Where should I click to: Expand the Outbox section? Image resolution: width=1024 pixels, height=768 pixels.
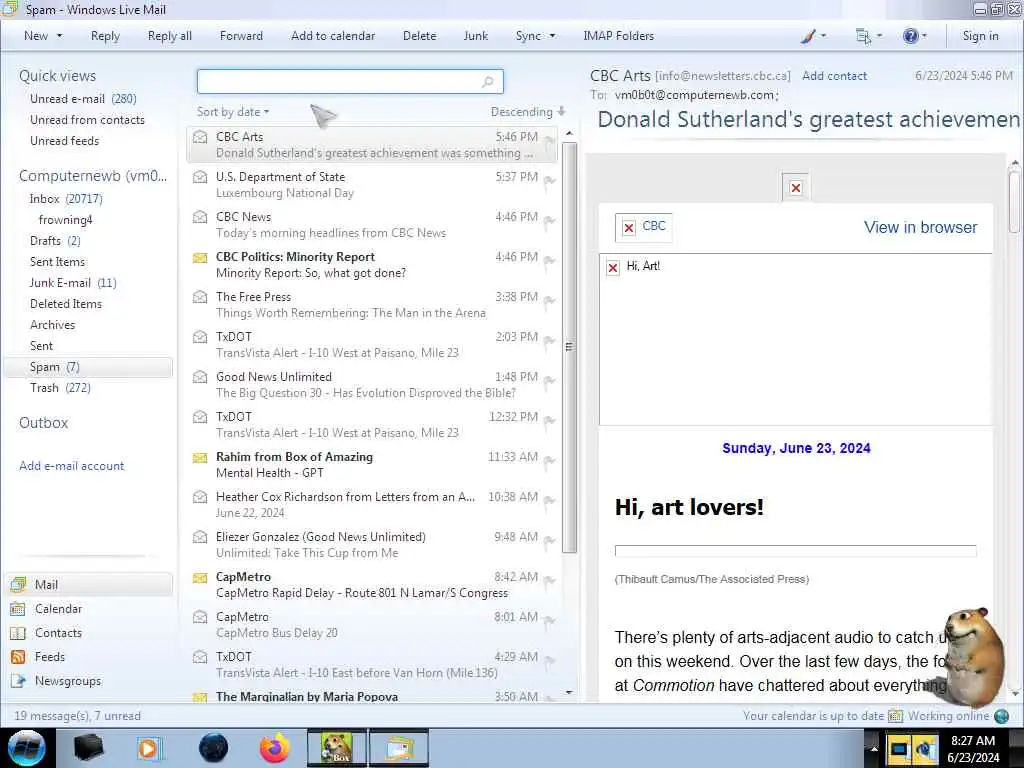(x=43, y=423)
